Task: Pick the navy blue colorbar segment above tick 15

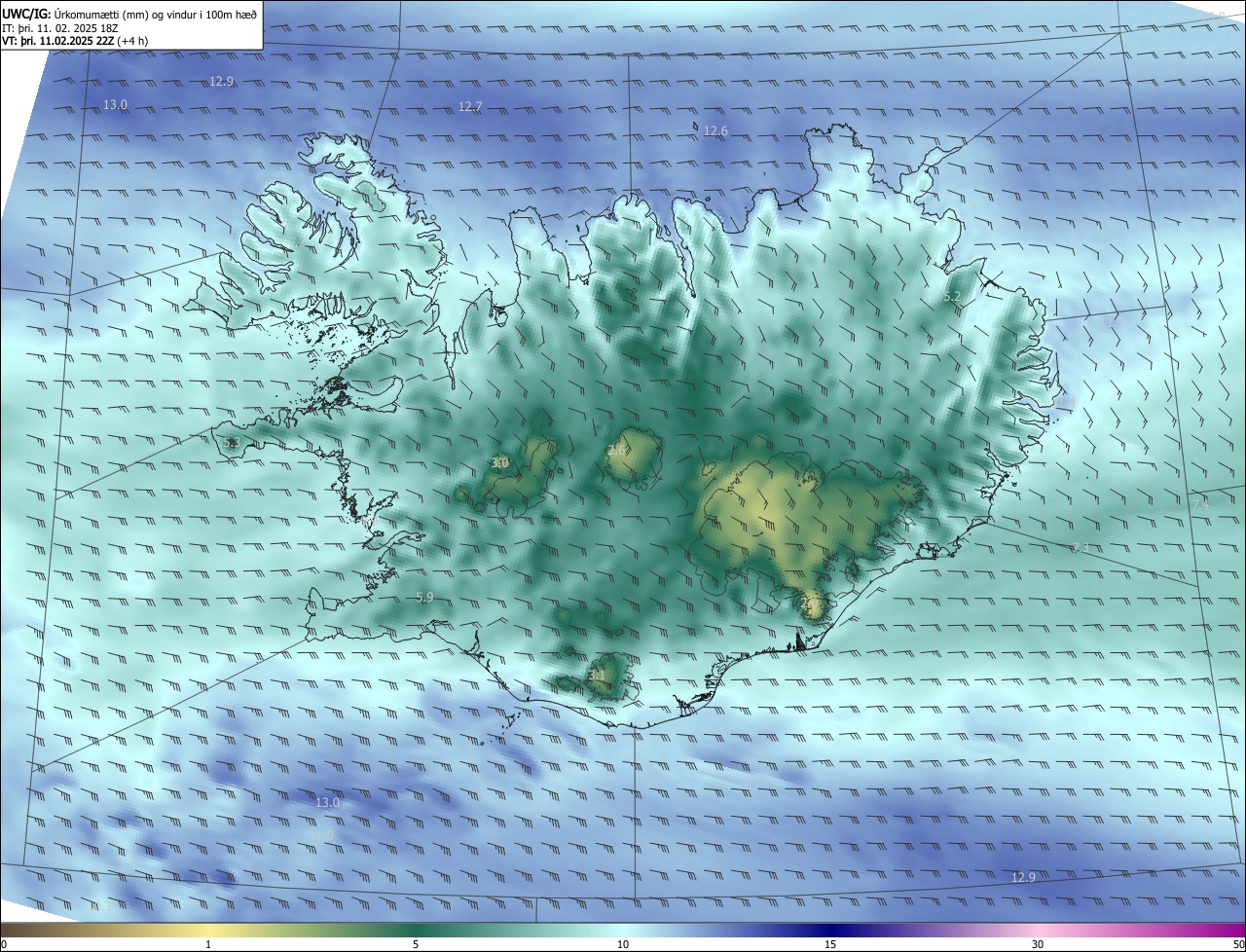Action: 830,931
